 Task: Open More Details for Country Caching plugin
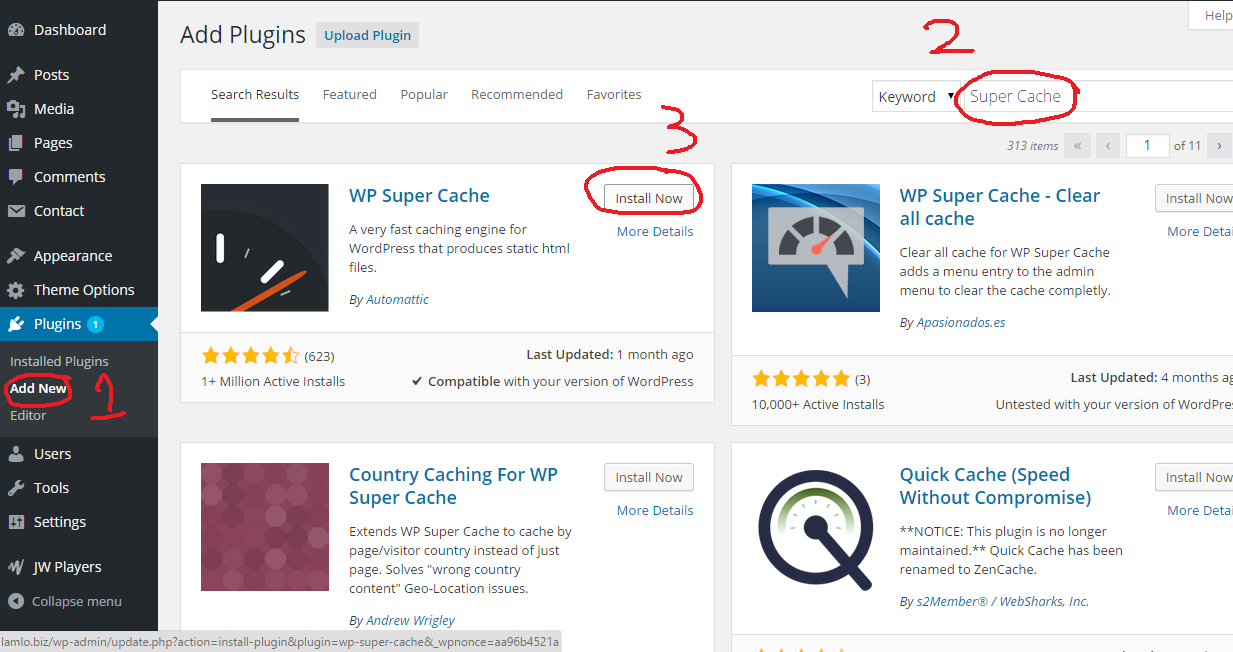point(655,510)
